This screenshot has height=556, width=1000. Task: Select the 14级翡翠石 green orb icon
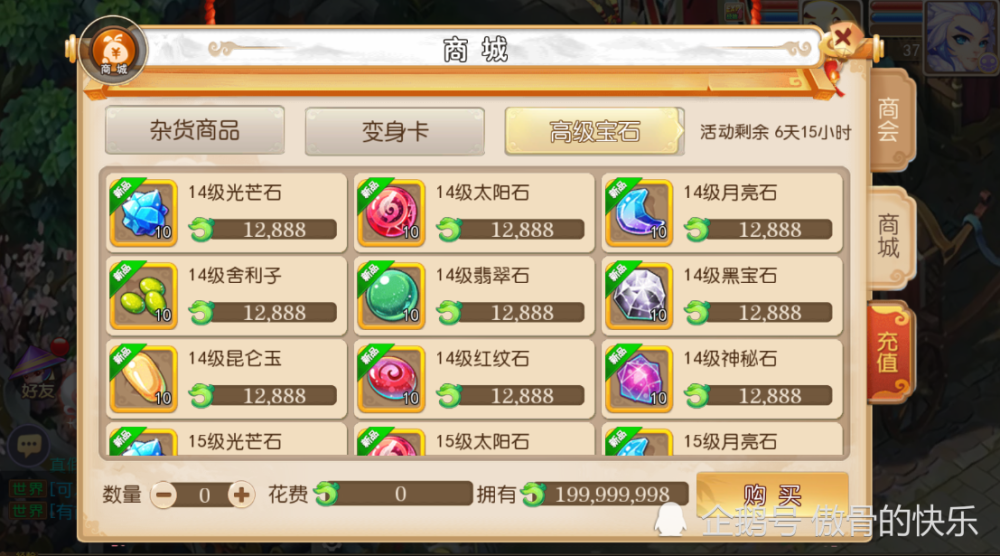(x=391, y=296)
